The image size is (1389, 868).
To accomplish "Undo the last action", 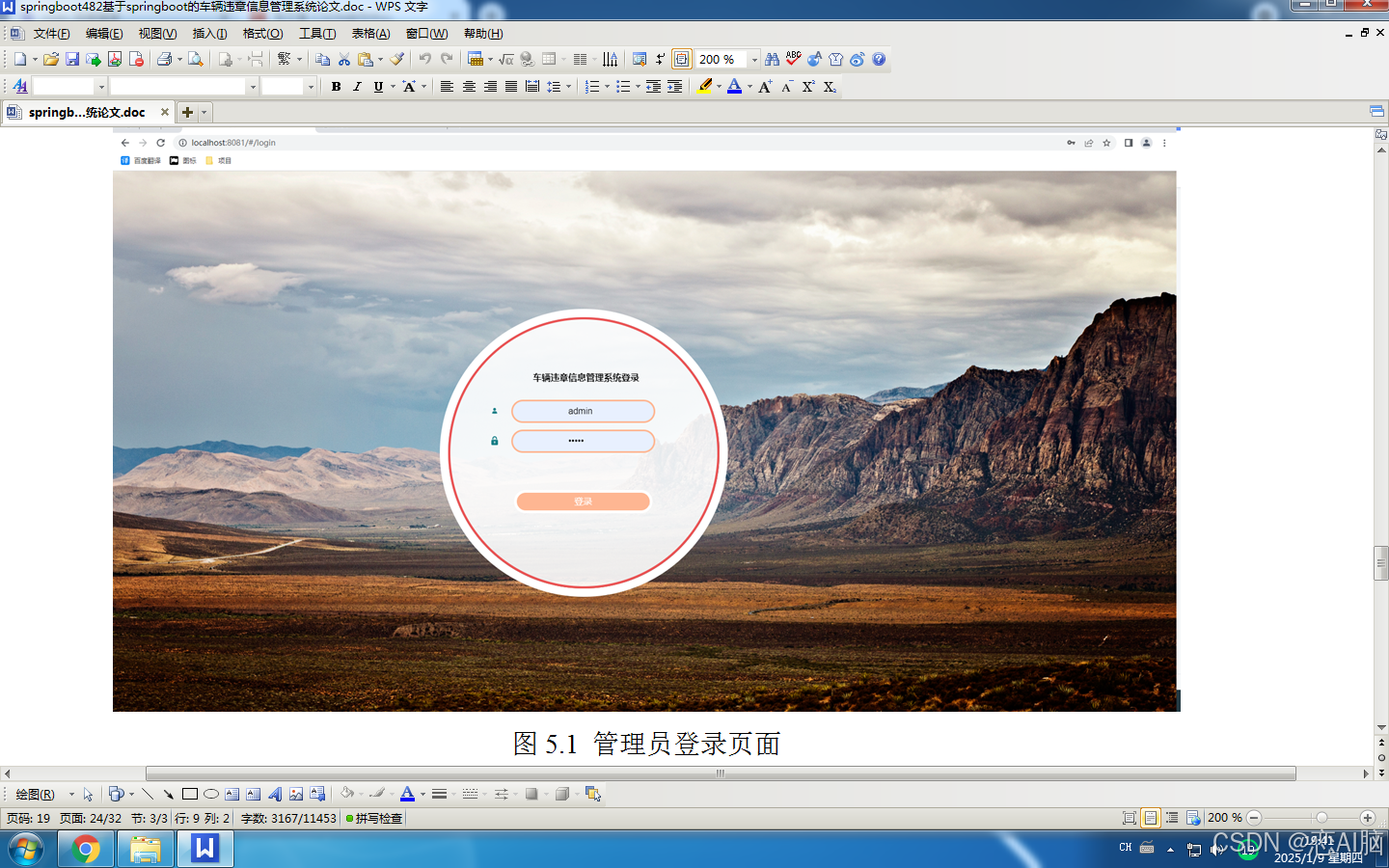I will pos(425,59).
